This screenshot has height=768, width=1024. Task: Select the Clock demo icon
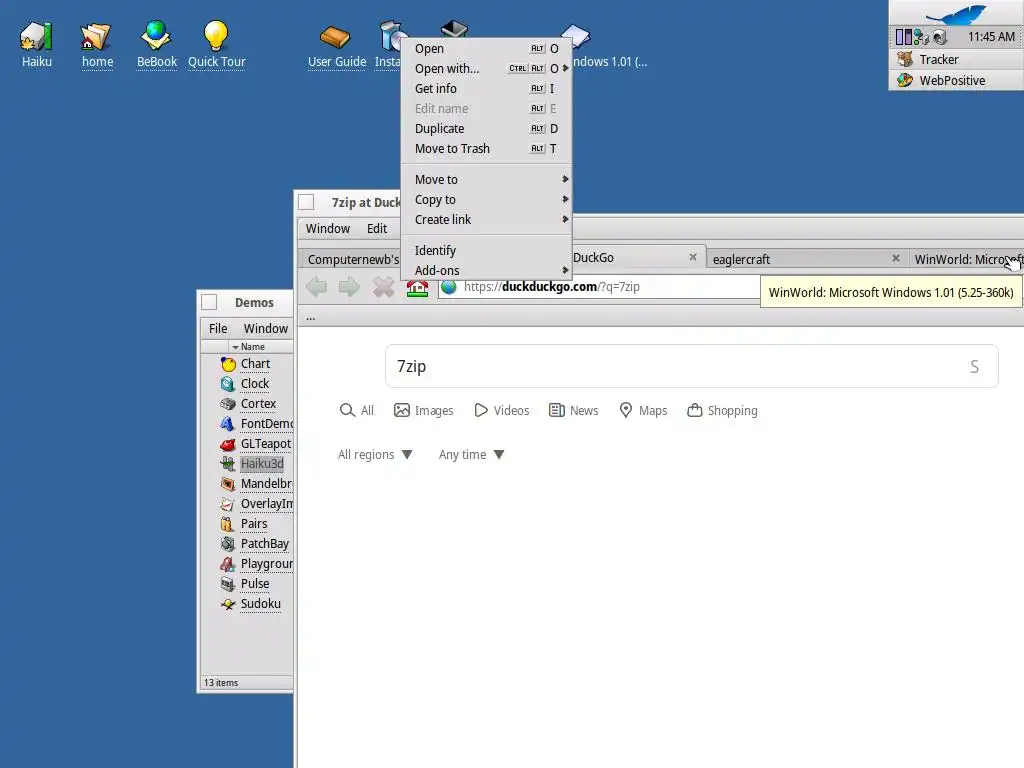[228, 384]
